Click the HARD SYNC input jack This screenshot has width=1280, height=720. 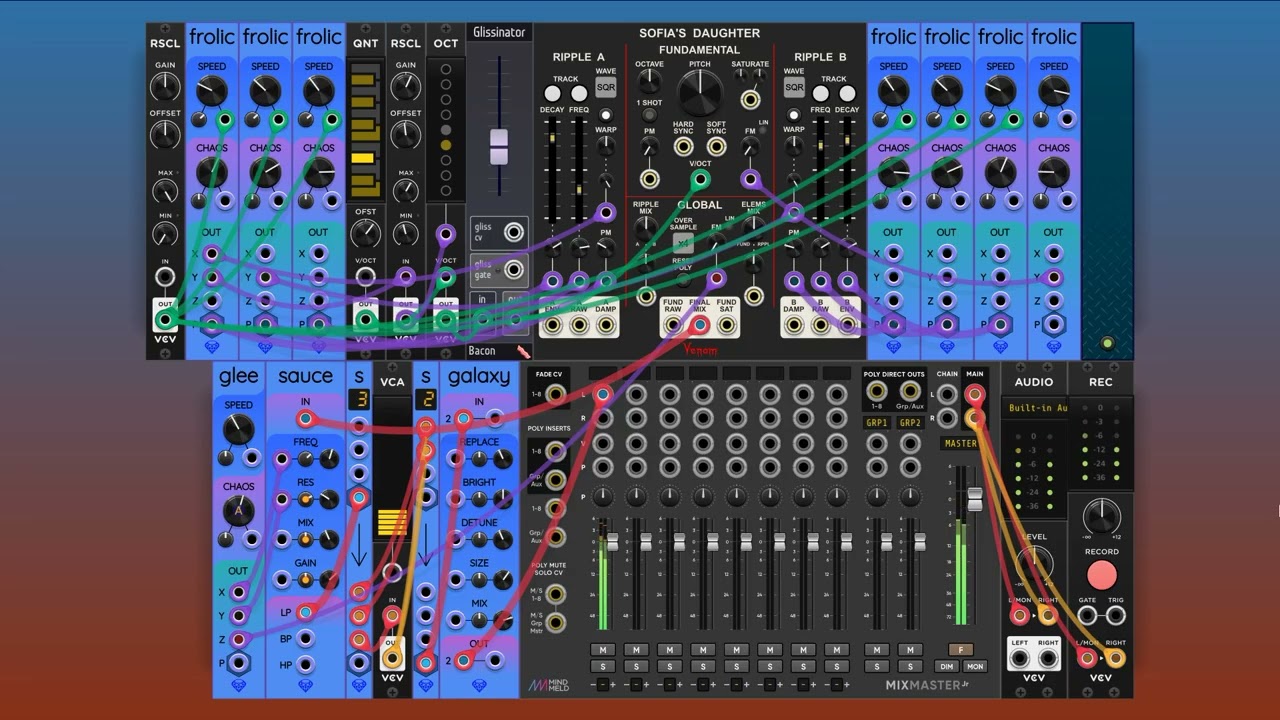pyautogui.click(x=684, y=147)
